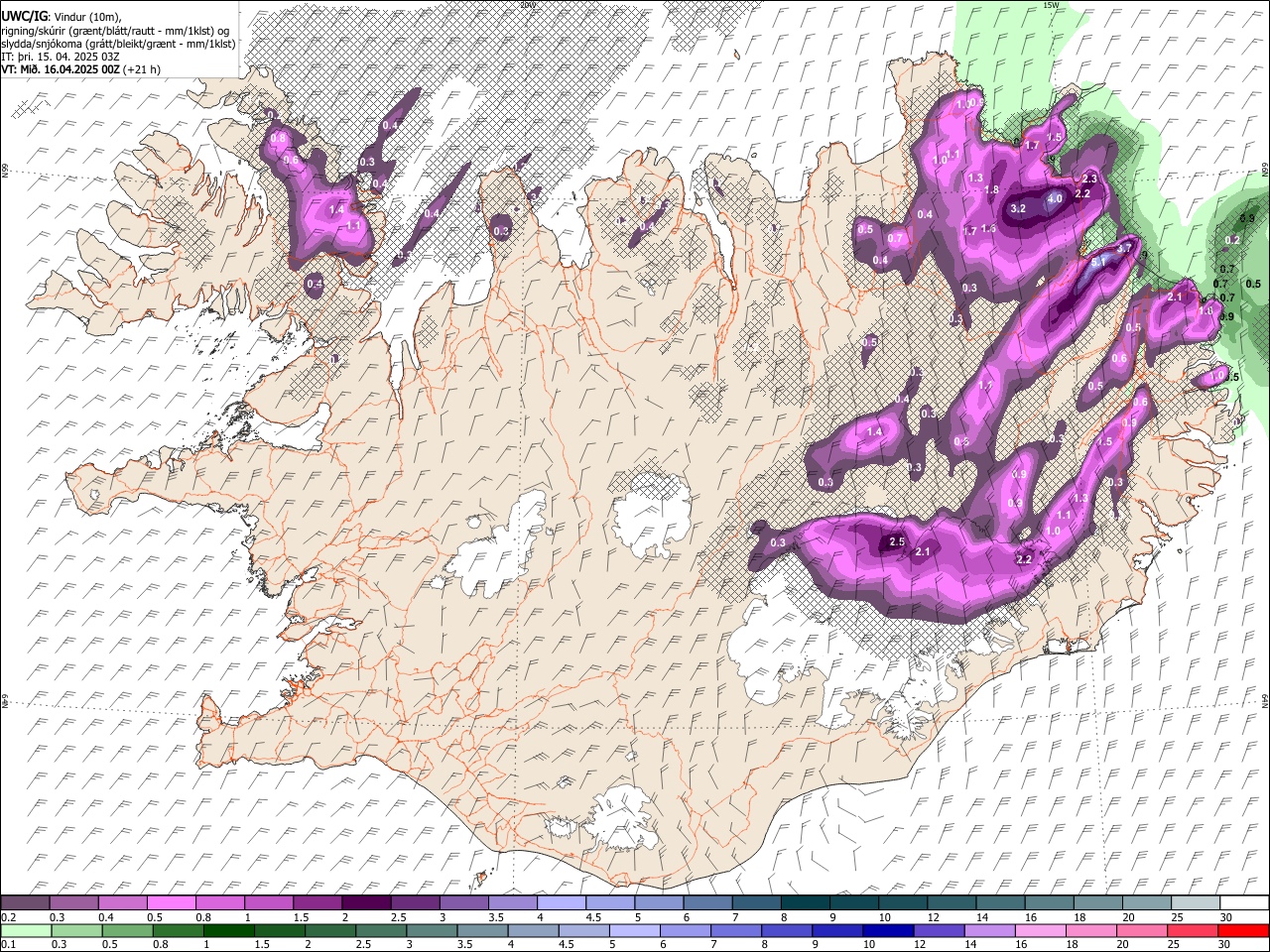Click the 2.5 snowfall value on the map
Viewport: 1270px width, 952px height.
click(897, 541)
